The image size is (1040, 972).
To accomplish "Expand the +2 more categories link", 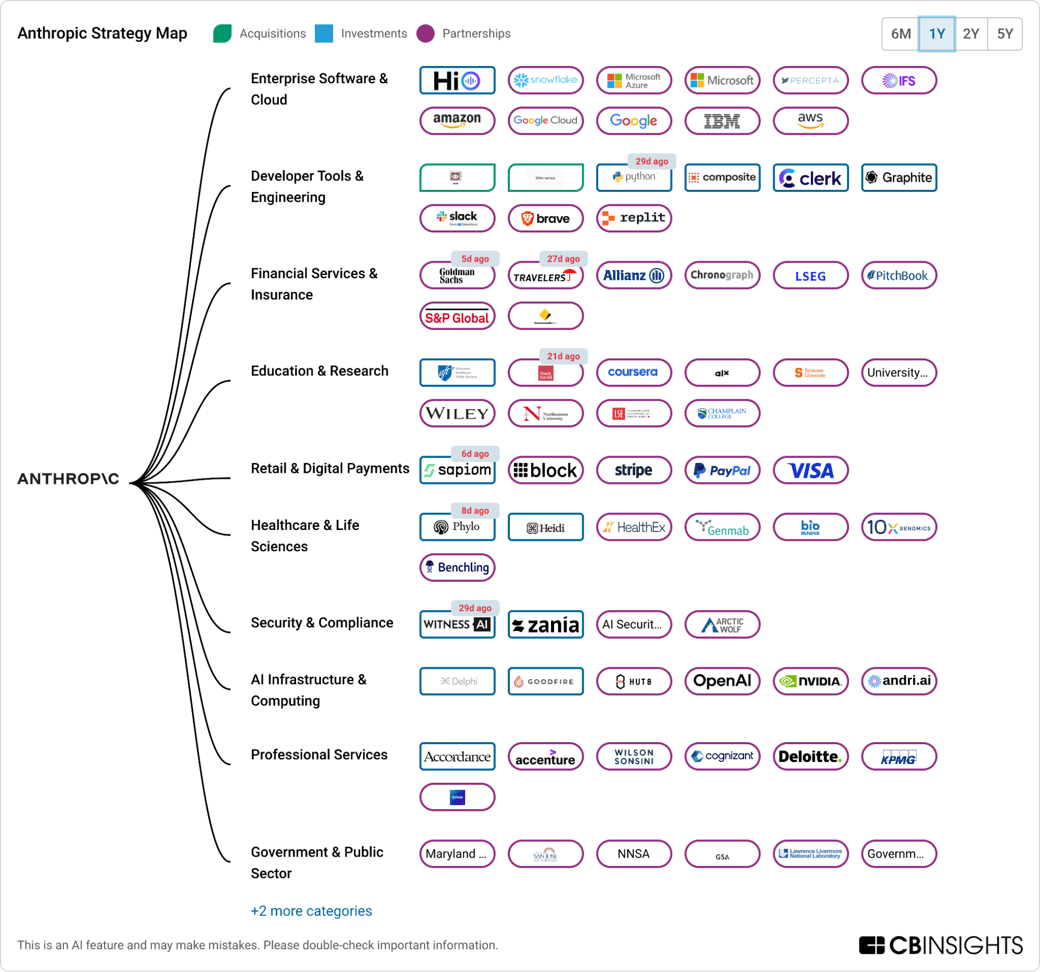I will pos(311,911).
